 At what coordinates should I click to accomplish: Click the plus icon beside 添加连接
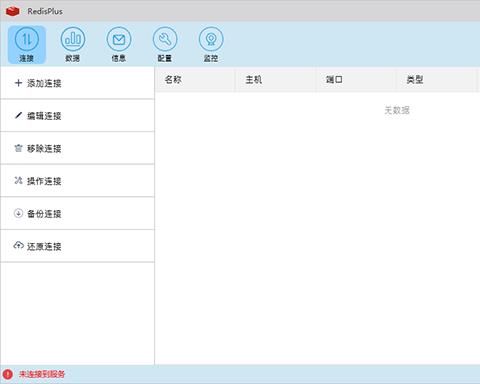point(18,83)
